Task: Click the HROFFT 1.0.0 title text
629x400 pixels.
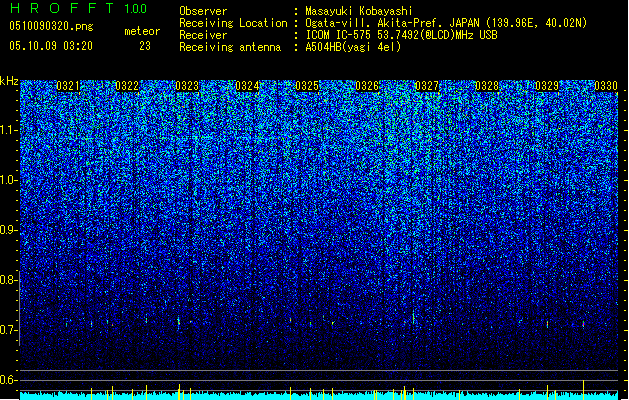Action: click(x=78, y=8)
